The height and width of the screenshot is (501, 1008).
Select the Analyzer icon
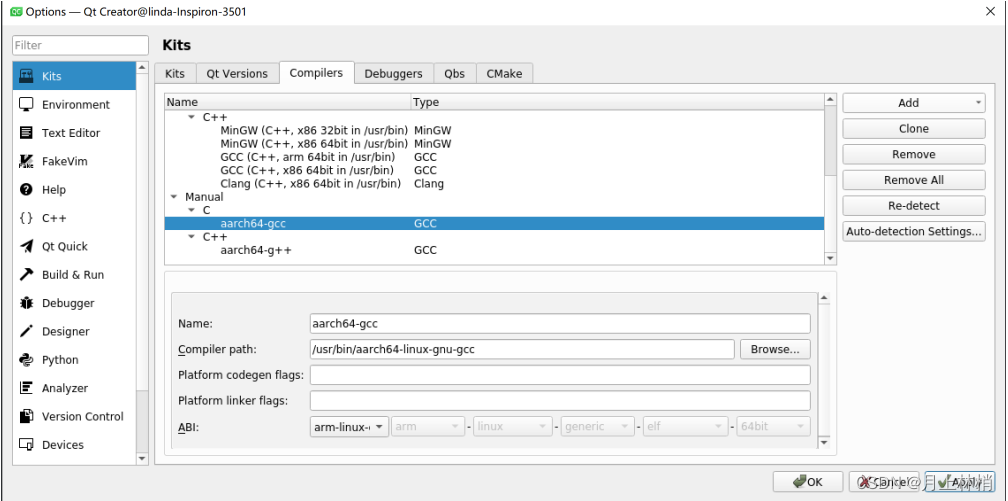(26, 388)
